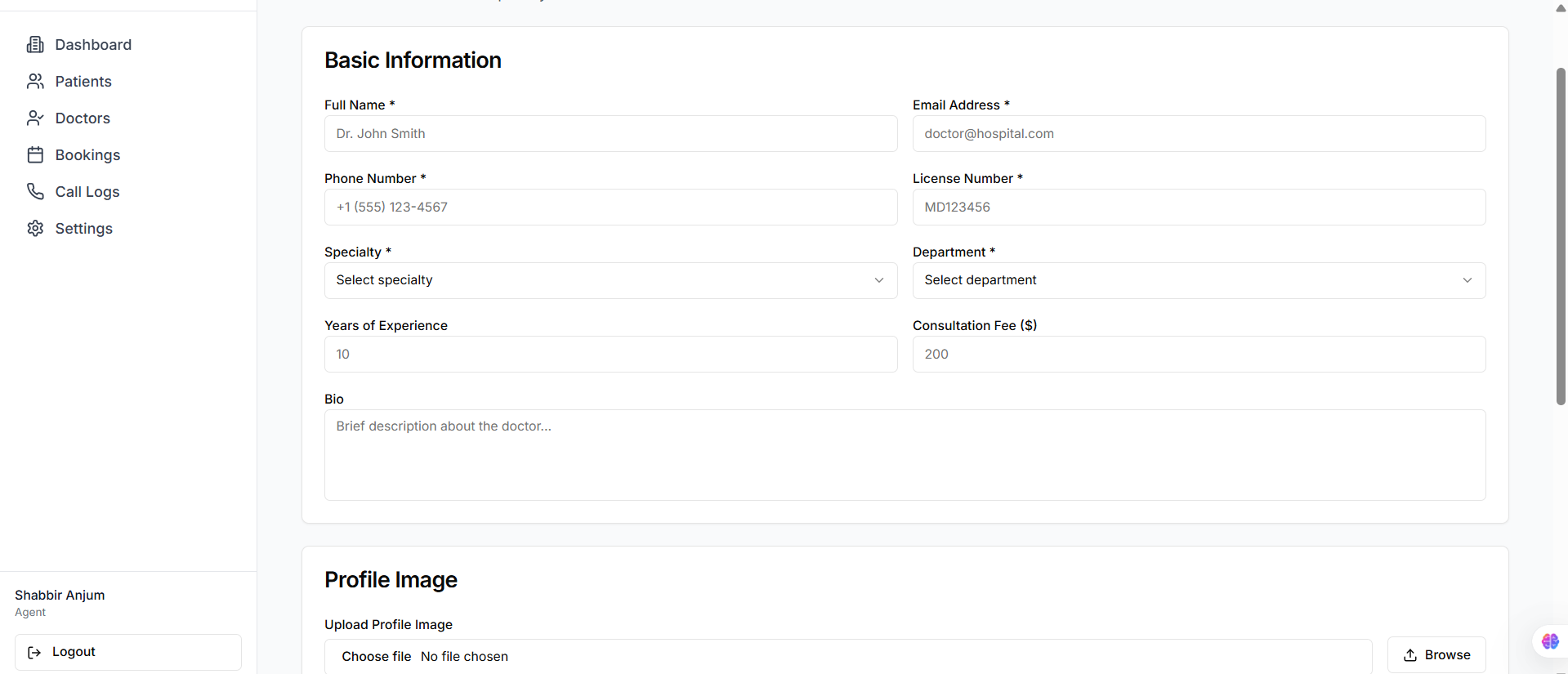
Task: Open the Select specialty dropdown
Action: pos(610,280)
